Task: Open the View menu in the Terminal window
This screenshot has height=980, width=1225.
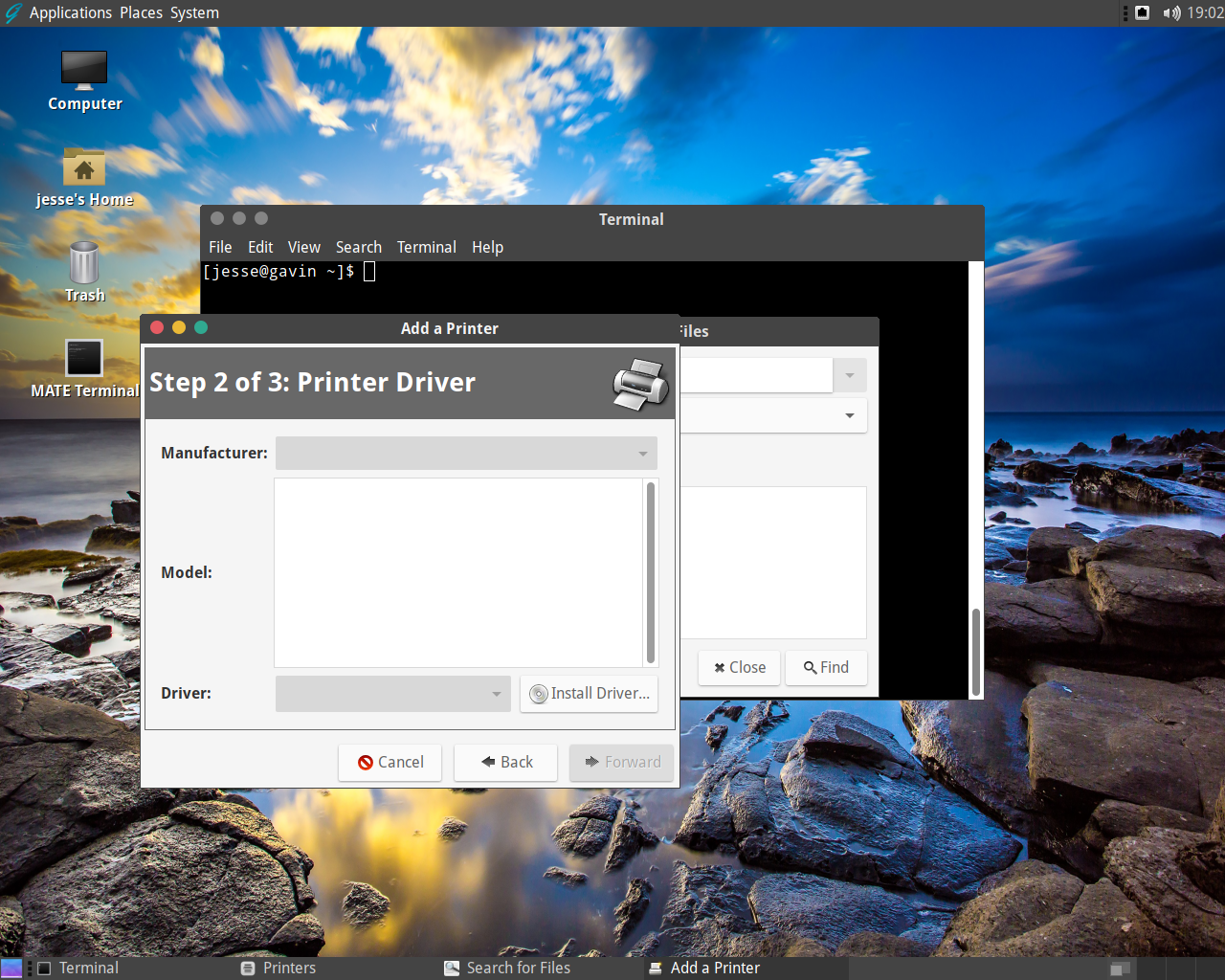Action: (x=304, y=247)
